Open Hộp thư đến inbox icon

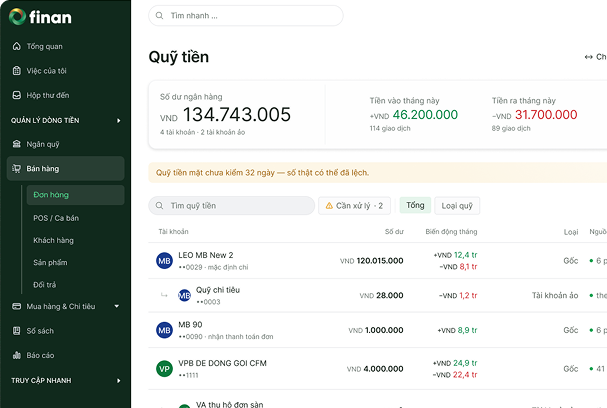[17, 95]
